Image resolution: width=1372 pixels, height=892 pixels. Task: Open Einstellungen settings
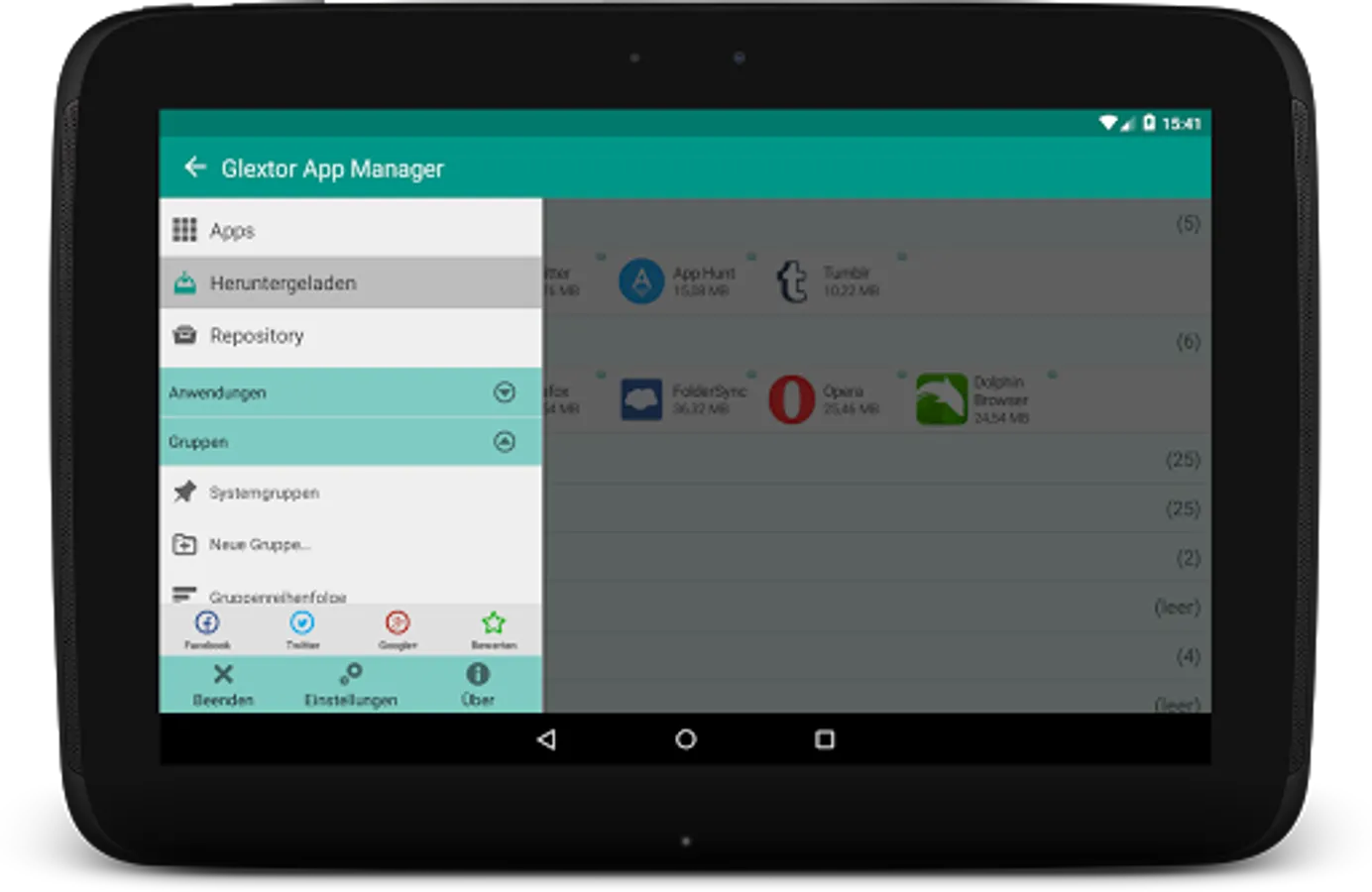[351, 685]
